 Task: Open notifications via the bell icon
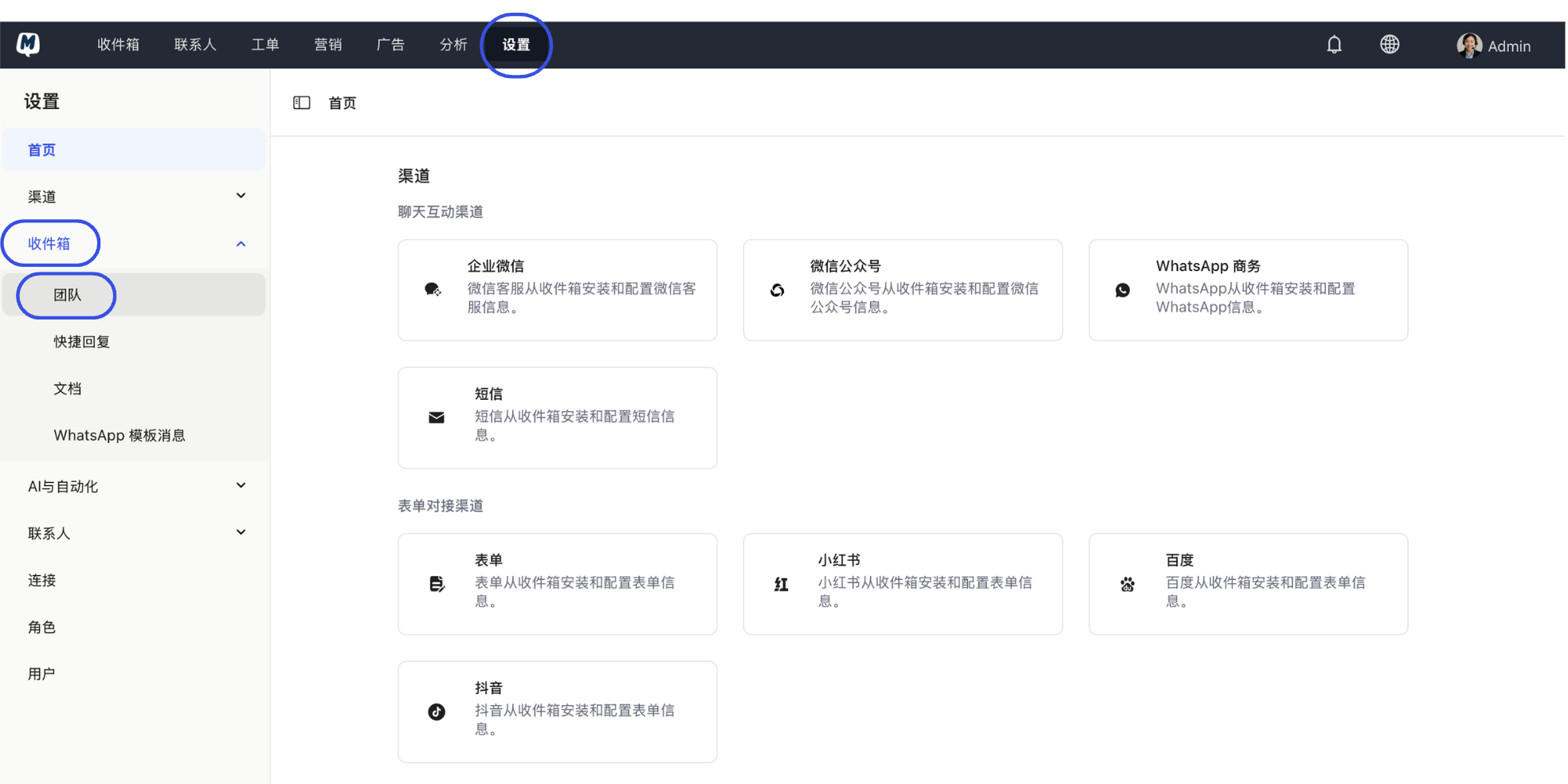pos(1335,45)
